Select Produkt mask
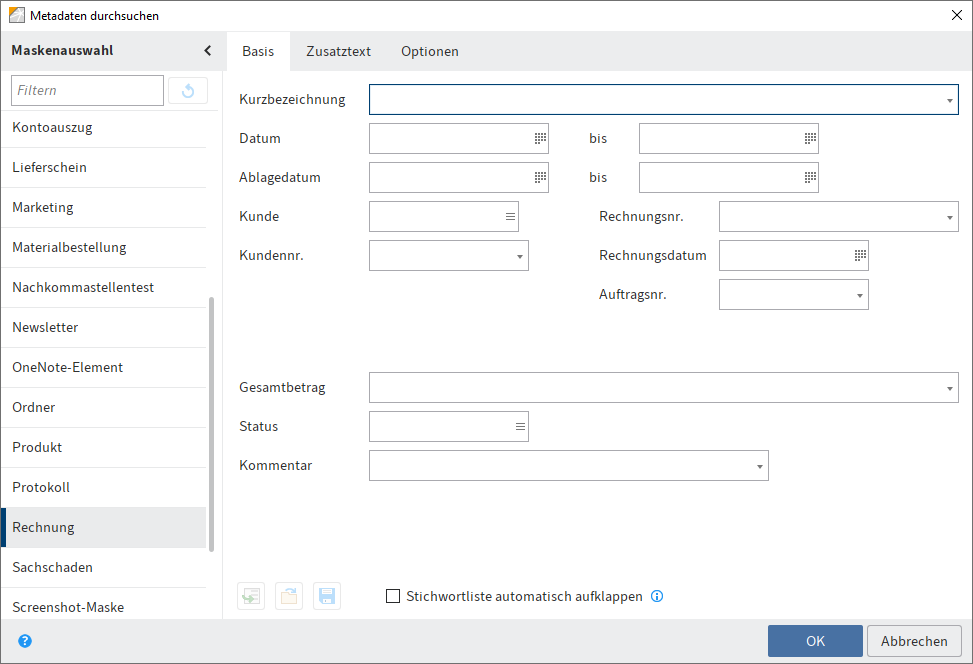Image resolution: width=973 pixels, height=664 pixels. [104, 447]
